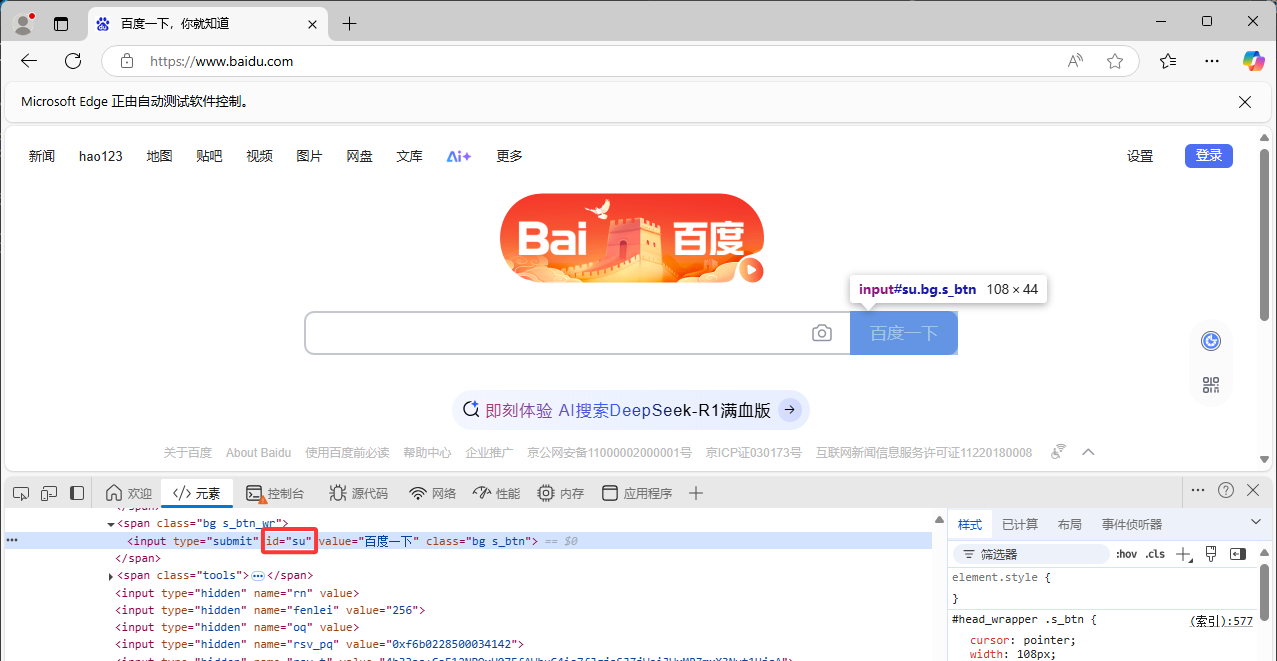
Task: Click the 百度一下 search button
Action: pos(904,333)
